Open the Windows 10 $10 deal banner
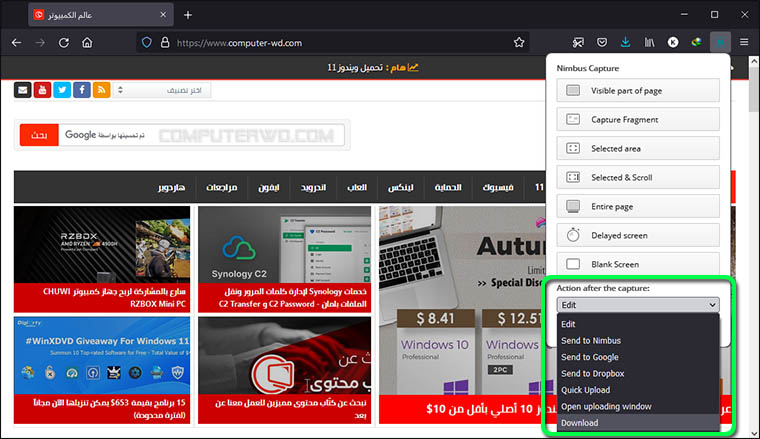 pos(462,315)
